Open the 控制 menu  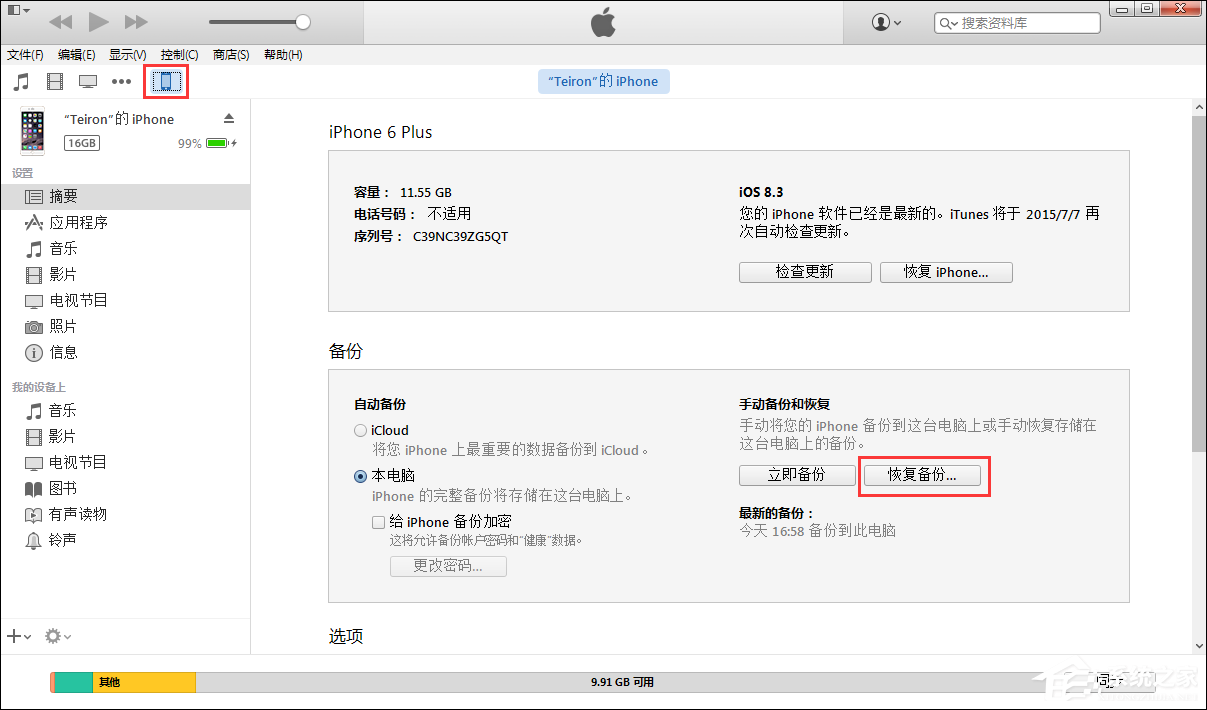click(178, 55)
